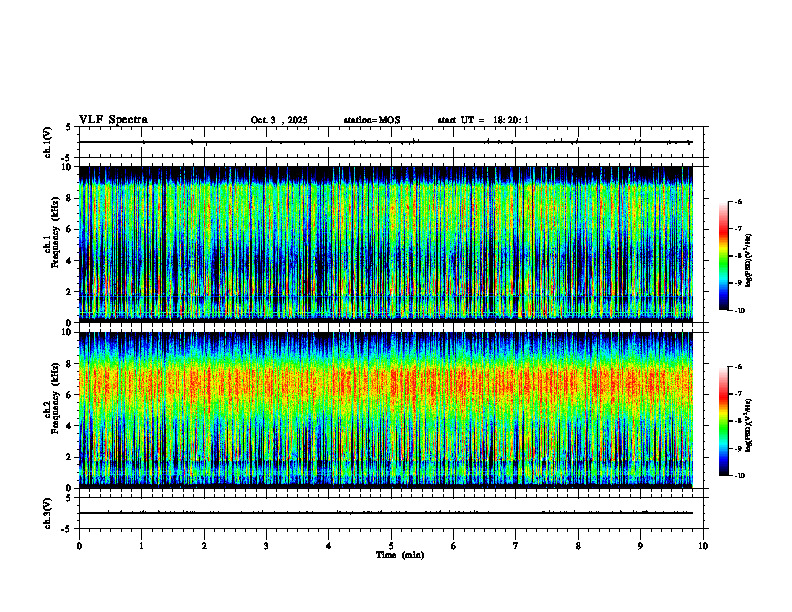Click the ch.1 spectrogram's 2 kHz tick label
The width and height of the screenshot is (792, 612).
pos(69,292)
